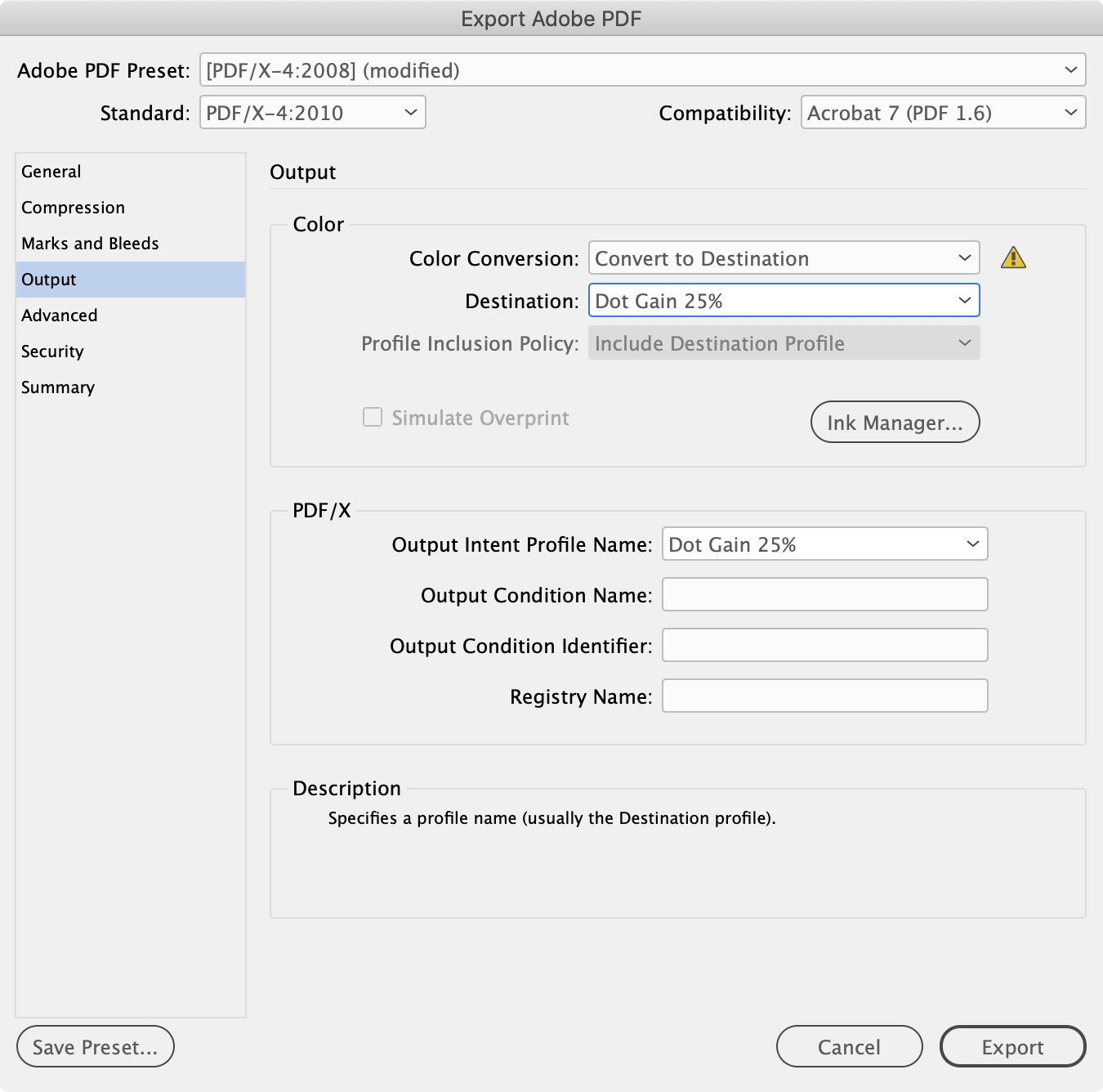Click the warning triangle next to Color Conversion

(x=1014, y=258)
